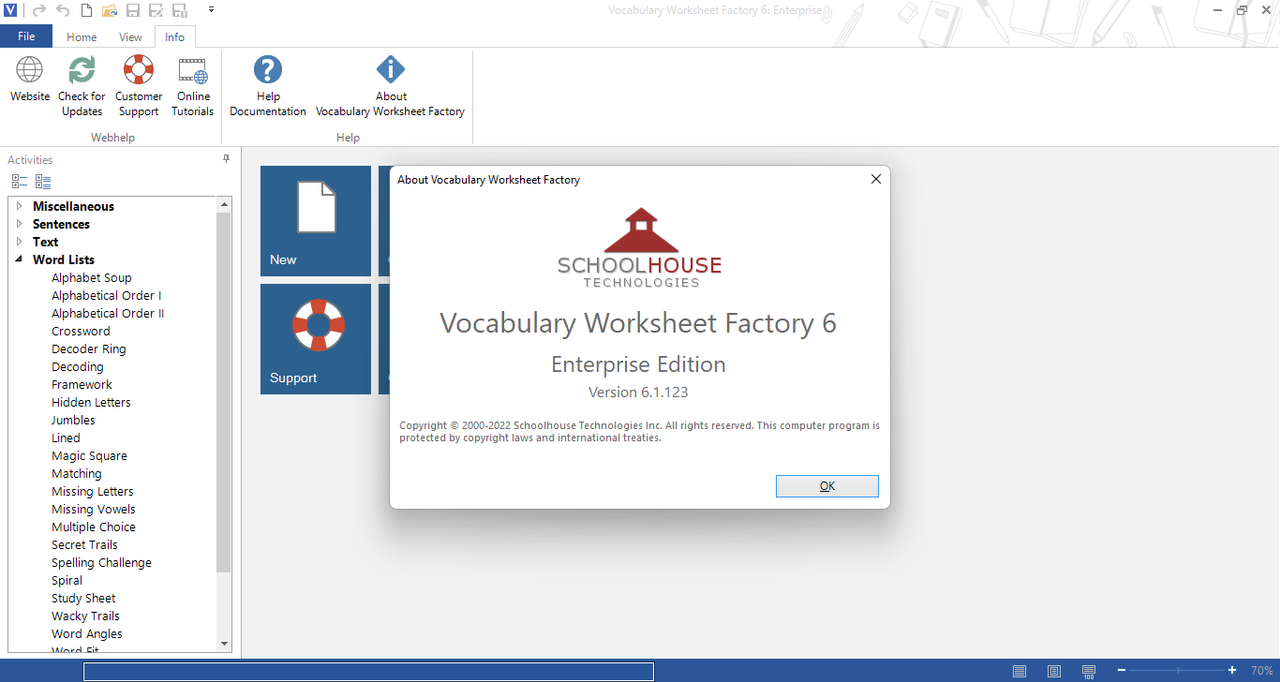
Task: Select the Jumbles activity
Action: coord(73,421)
